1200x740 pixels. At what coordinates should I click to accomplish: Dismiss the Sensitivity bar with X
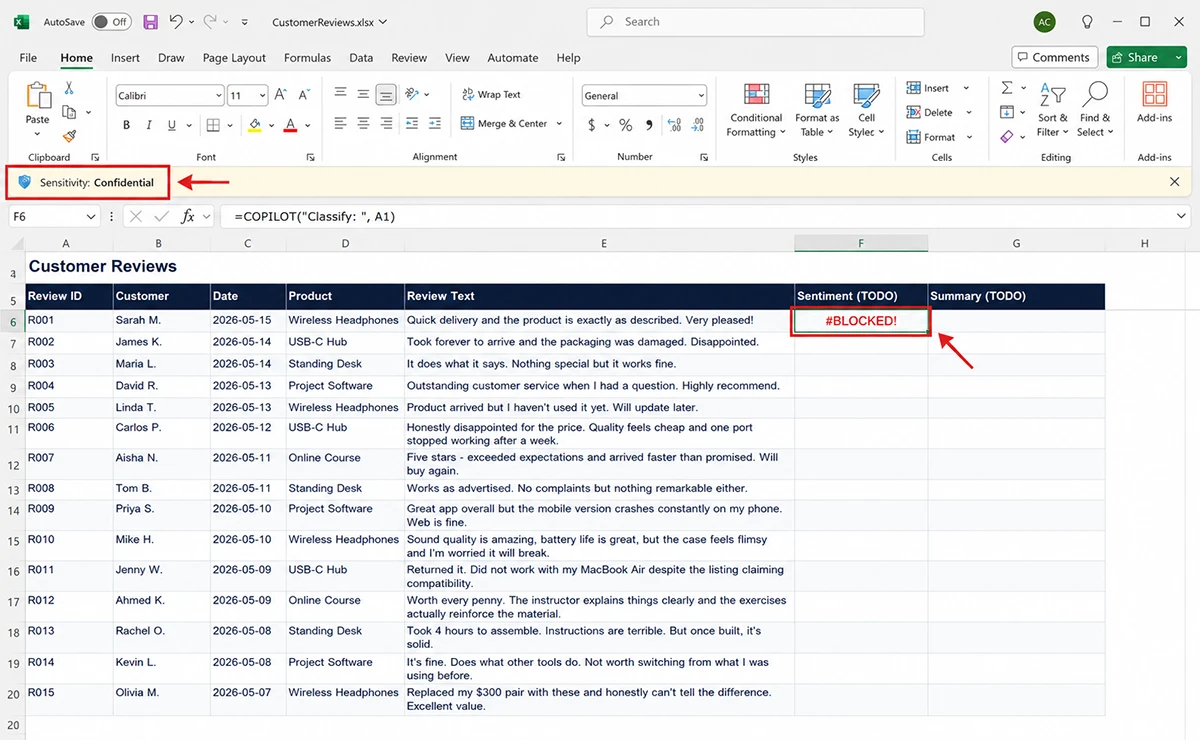point(1174,182)
